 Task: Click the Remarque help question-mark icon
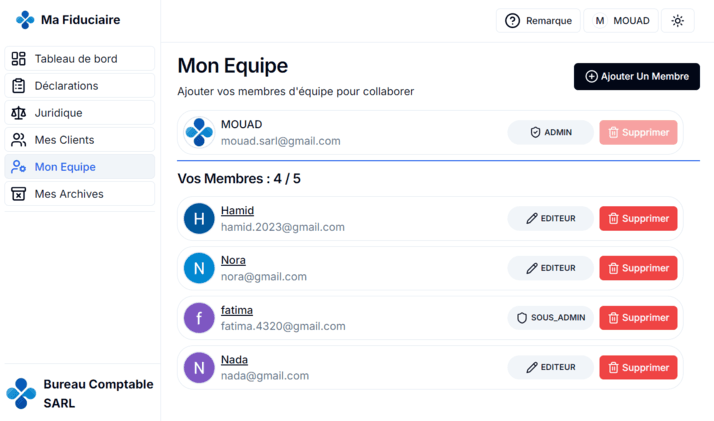(512, 21)
